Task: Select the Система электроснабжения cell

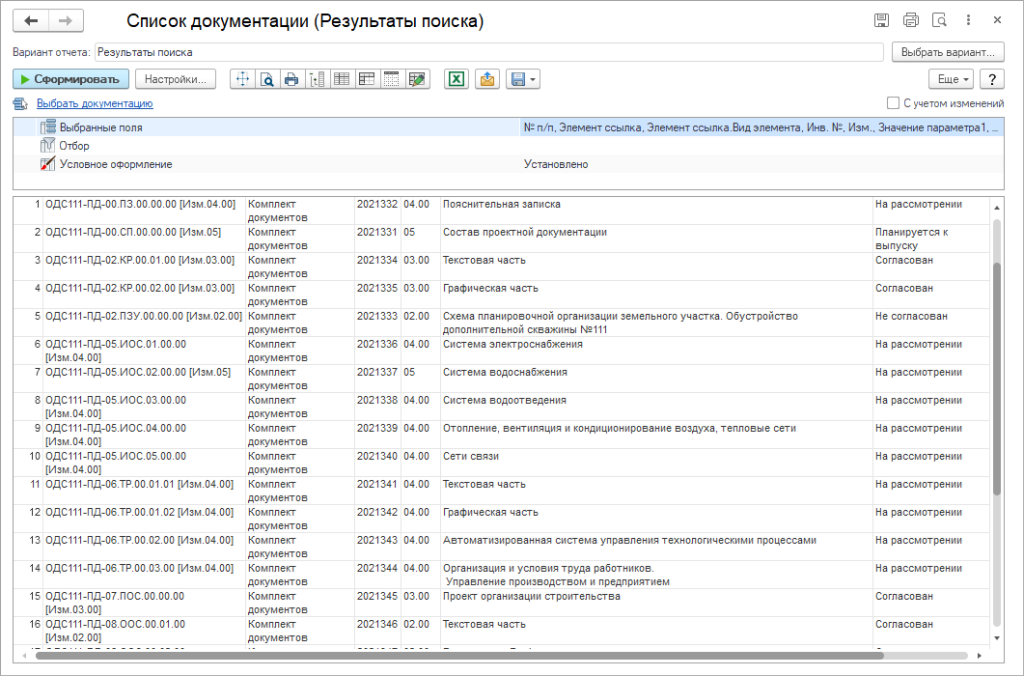Action: 656,351
